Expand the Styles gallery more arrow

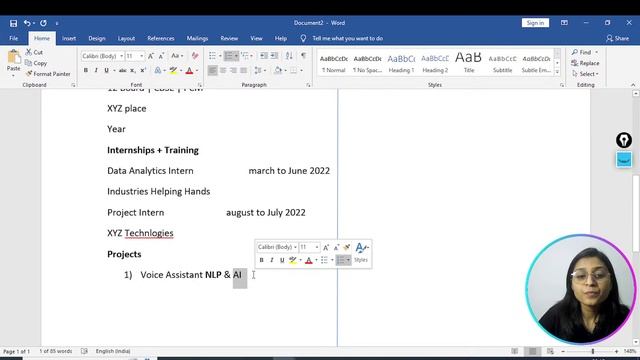pyautogui.click(x=557, y=72)
